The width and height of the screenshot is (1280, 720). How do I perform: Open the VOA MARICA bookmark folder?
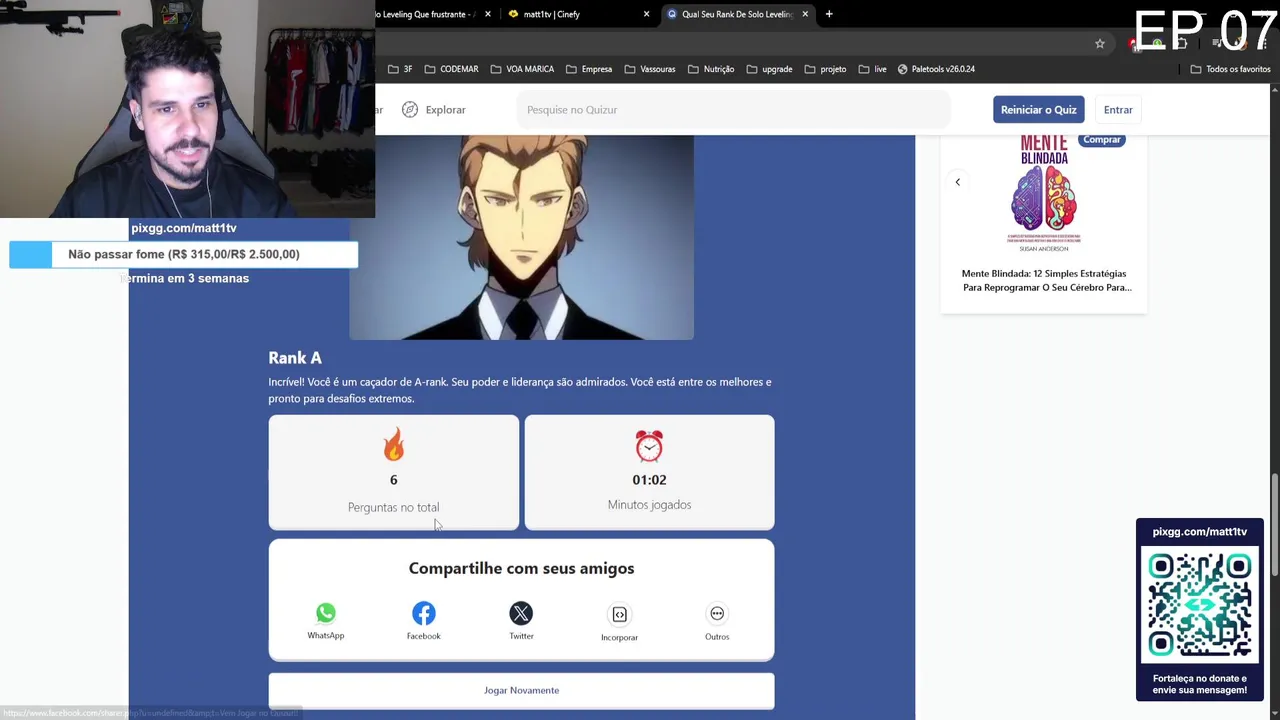[x=522, y=69]
